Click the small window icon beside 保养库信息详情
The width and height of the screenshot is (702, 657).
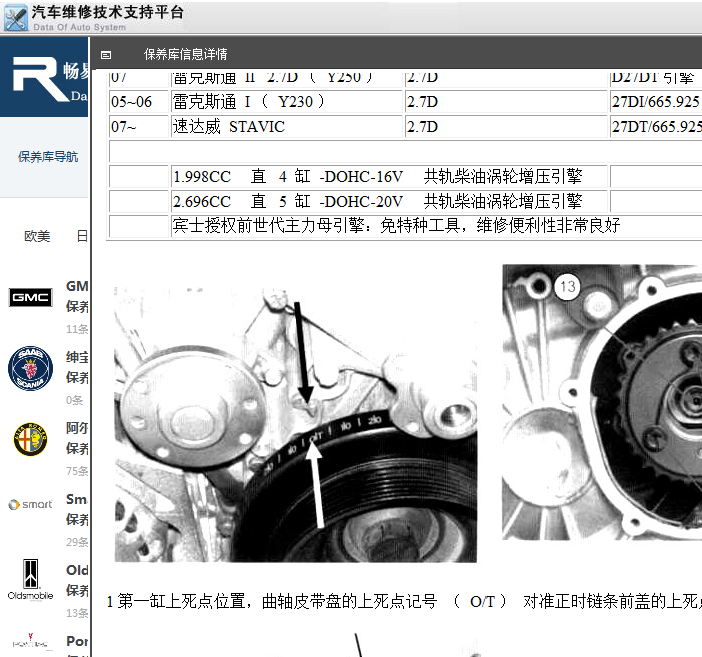[106, 55]
